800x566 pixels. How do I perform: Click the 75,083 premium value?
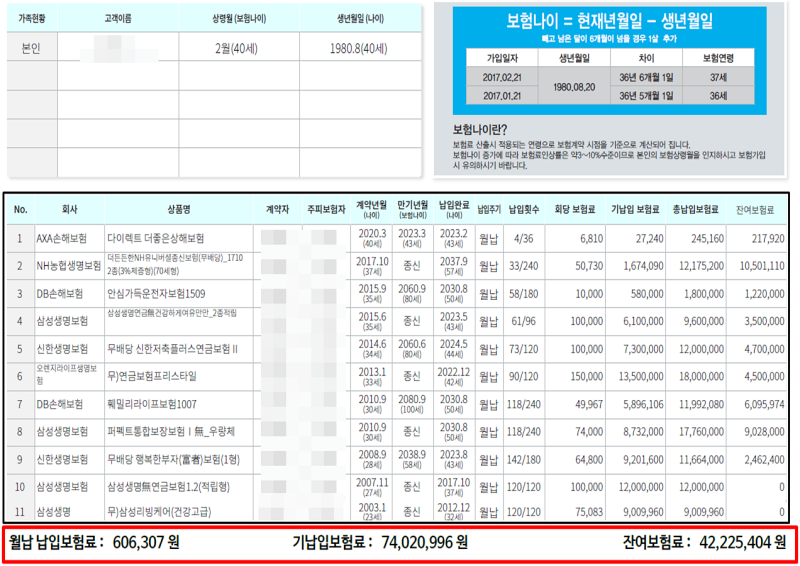pos(589,511)
